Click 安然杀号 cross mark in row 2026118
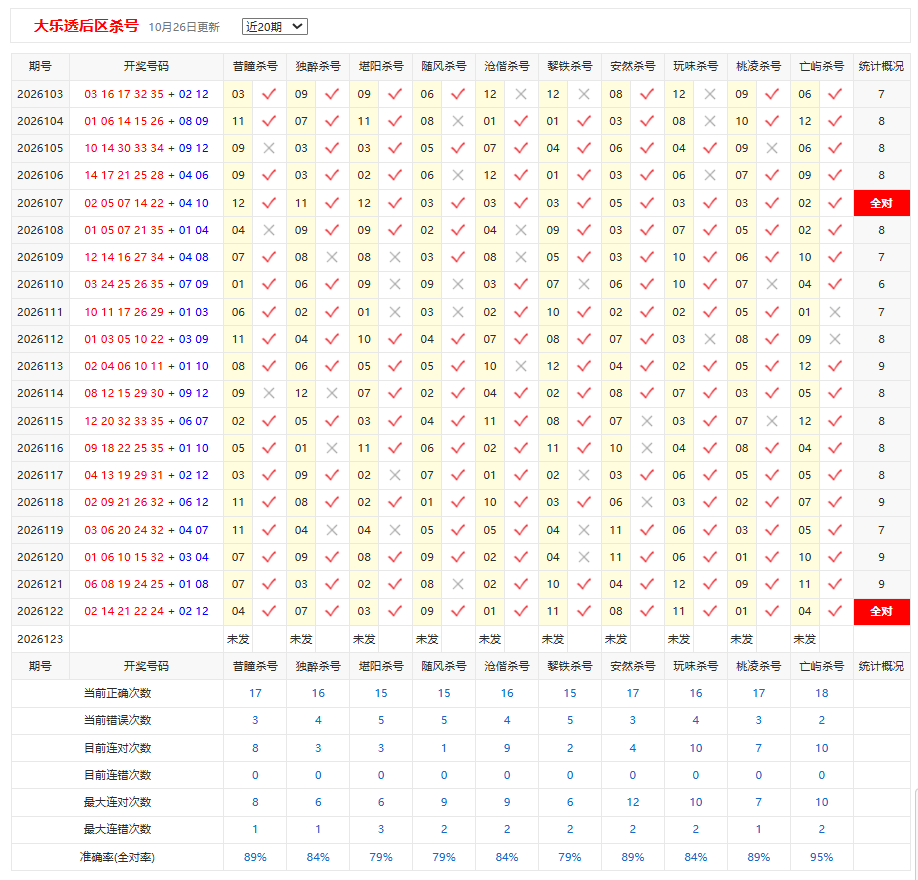Image resolution: width=918 pixels, height=880 pixels. 646,502
